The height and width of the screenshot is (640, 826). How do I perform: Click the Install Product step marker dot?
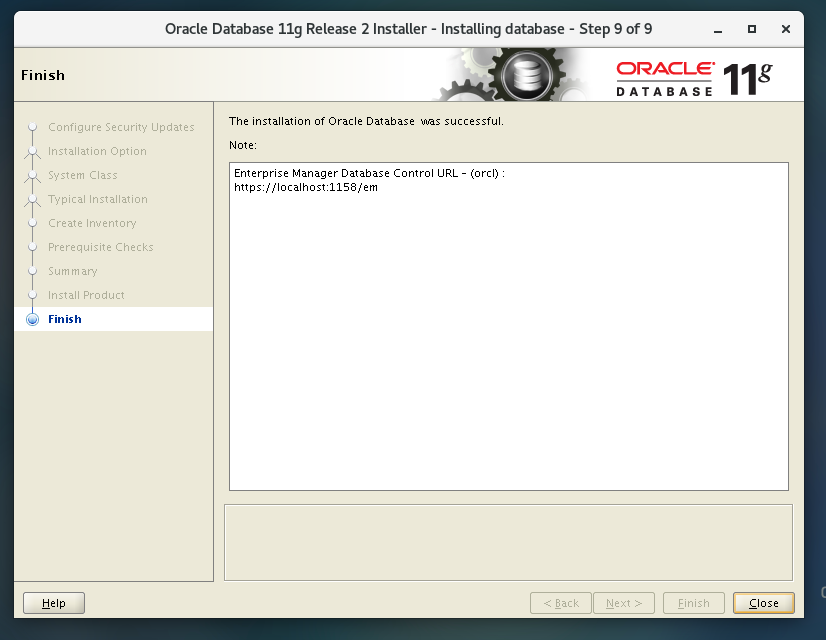click(33, 295)
